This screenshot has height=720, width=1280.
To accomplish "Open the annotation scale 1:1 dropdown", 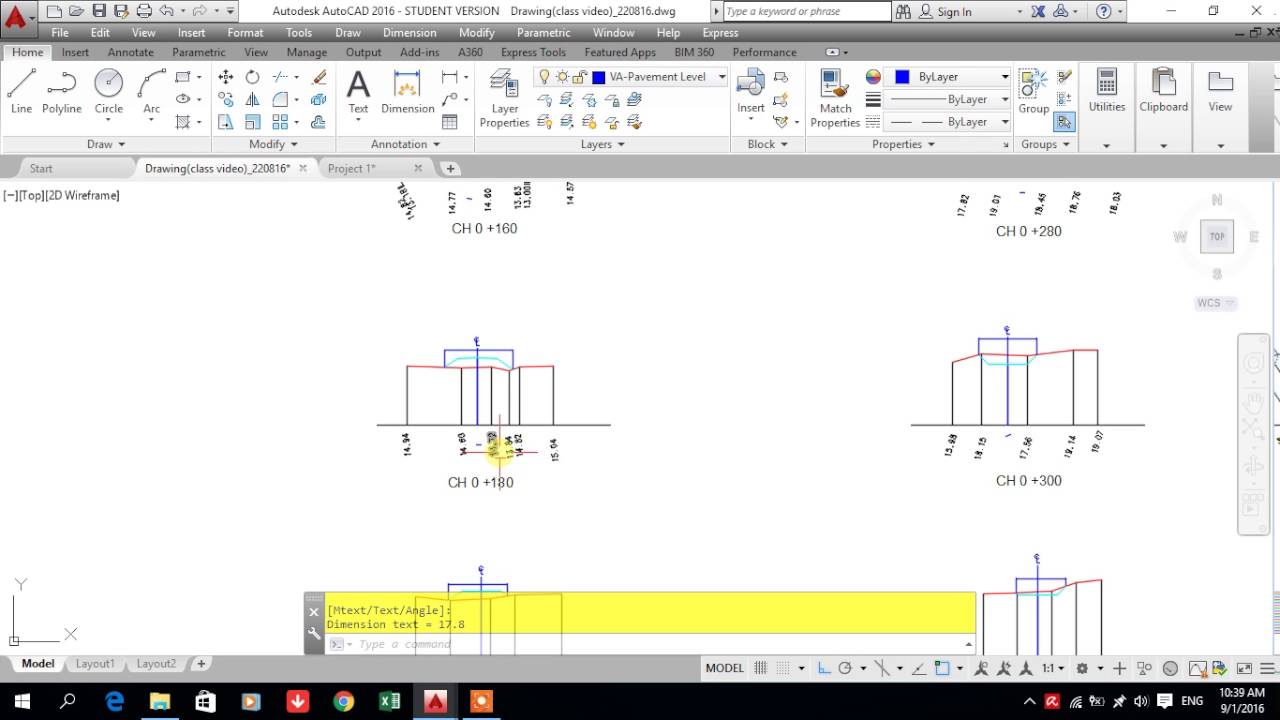I will tap(1052, 668).
